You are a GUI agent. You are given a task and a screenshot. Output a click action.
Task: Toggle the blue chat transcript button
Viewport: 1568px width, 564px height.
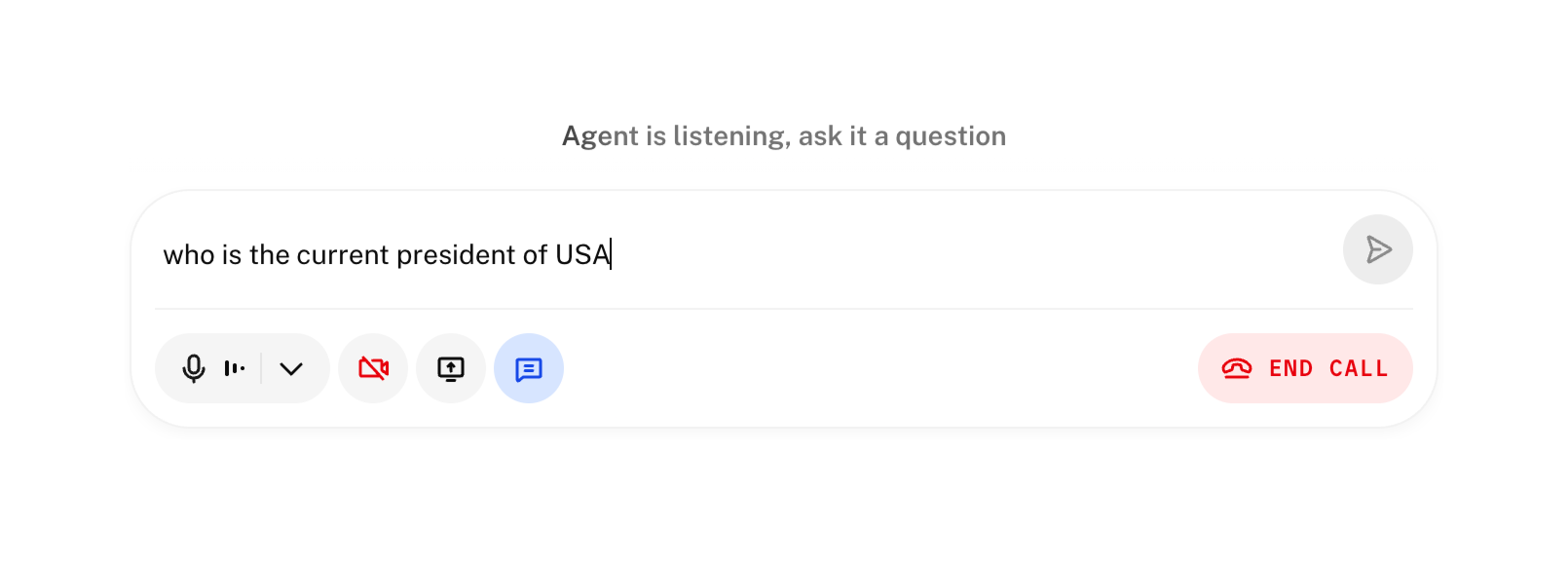tap(529, 368)
